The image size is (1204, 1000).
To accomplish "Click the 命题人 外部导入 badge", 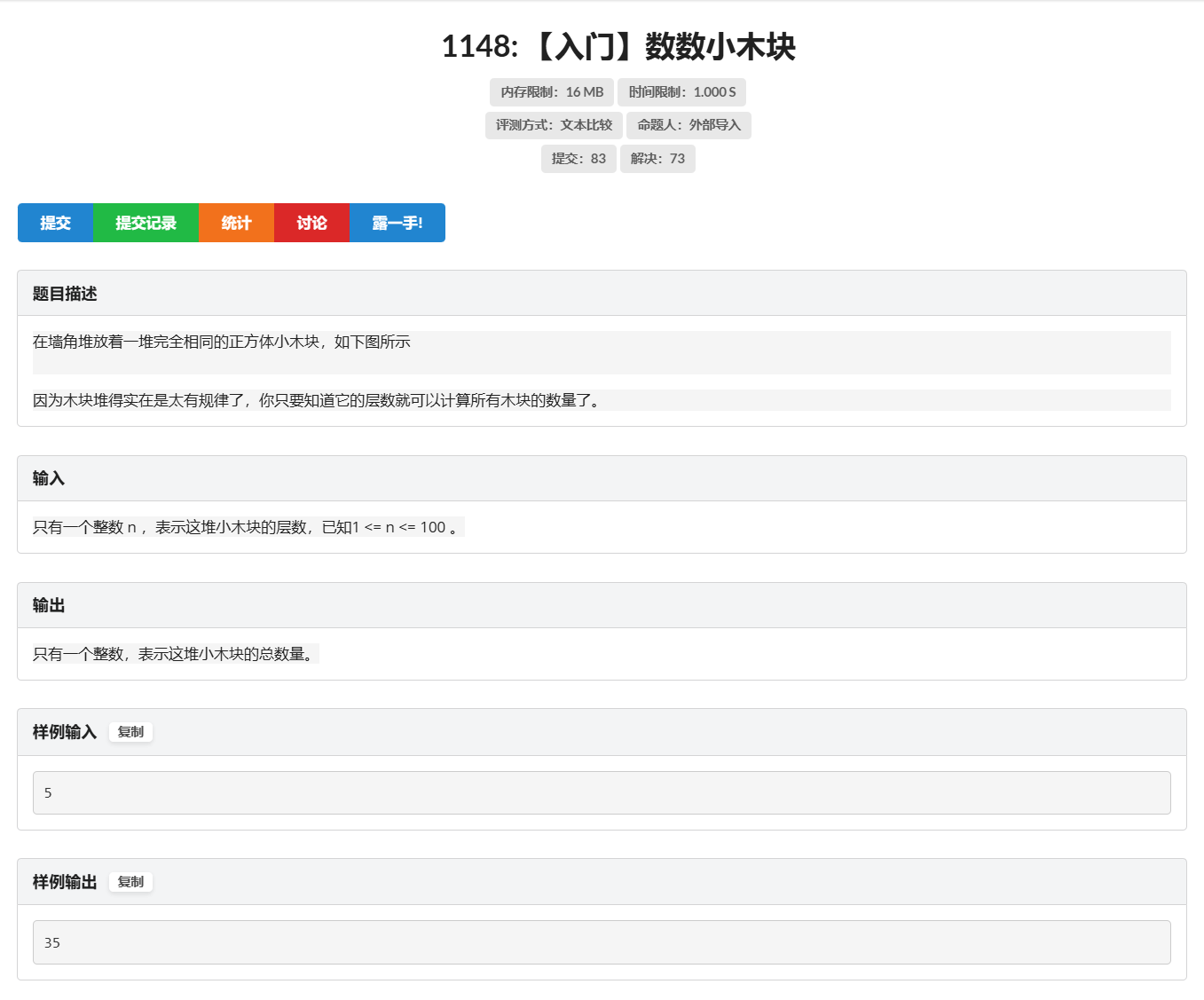I will click(691, 125).
